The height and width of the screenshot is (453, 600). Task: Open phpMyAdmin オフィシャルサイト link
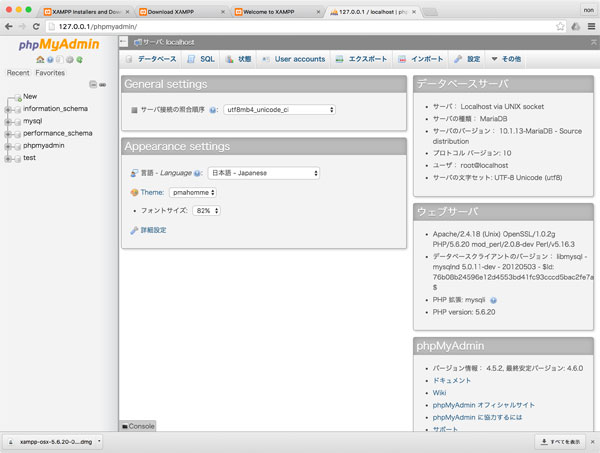click(x=484, y=405)
